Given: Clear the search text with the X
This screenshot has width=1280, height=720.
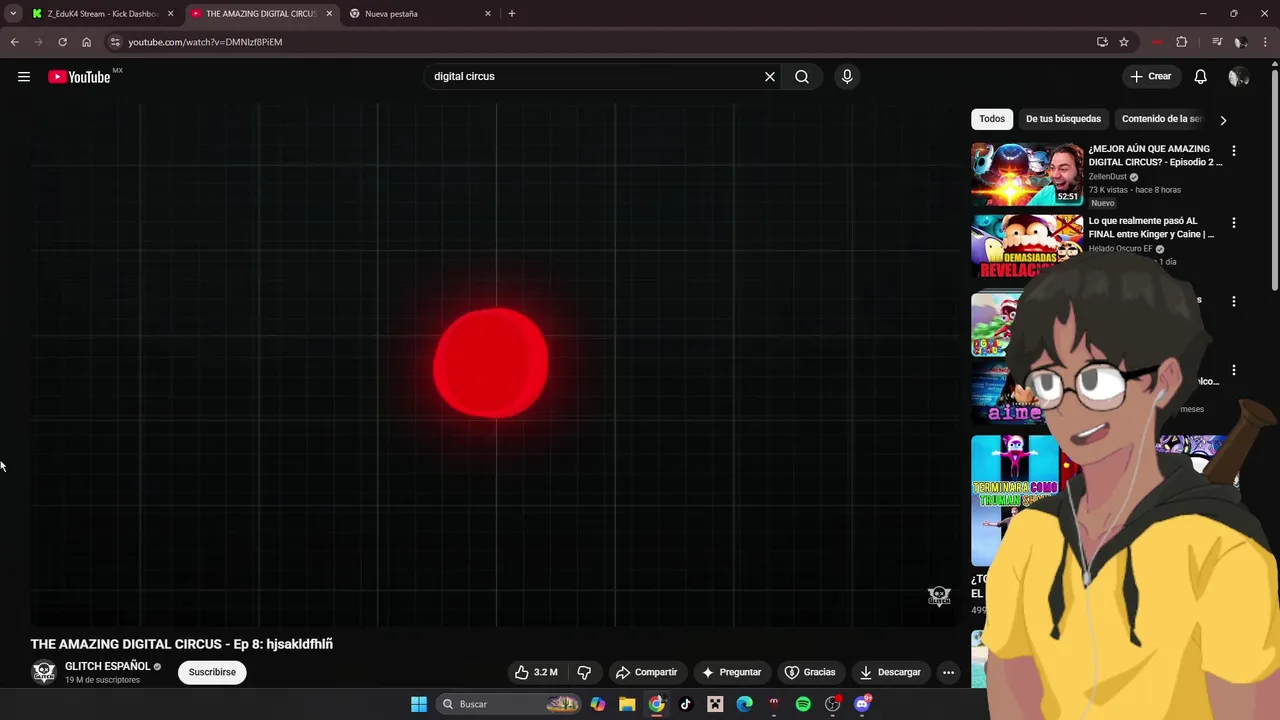Looking at the screenshot, I should pyautogui.click(x=770, y=77).
